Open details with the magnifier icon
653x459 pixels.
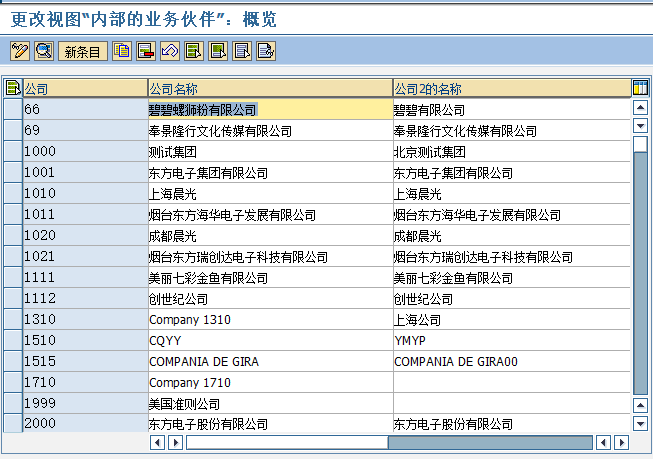click(44, 51)
